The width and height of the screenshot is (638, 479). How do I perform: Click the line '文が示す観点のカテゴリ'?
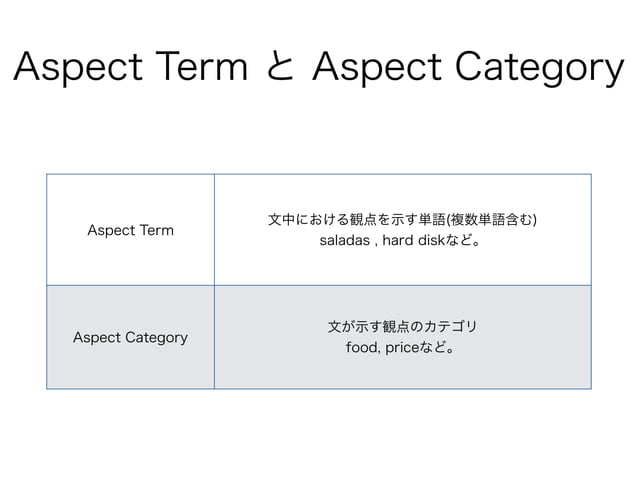[x=403, y=327]
